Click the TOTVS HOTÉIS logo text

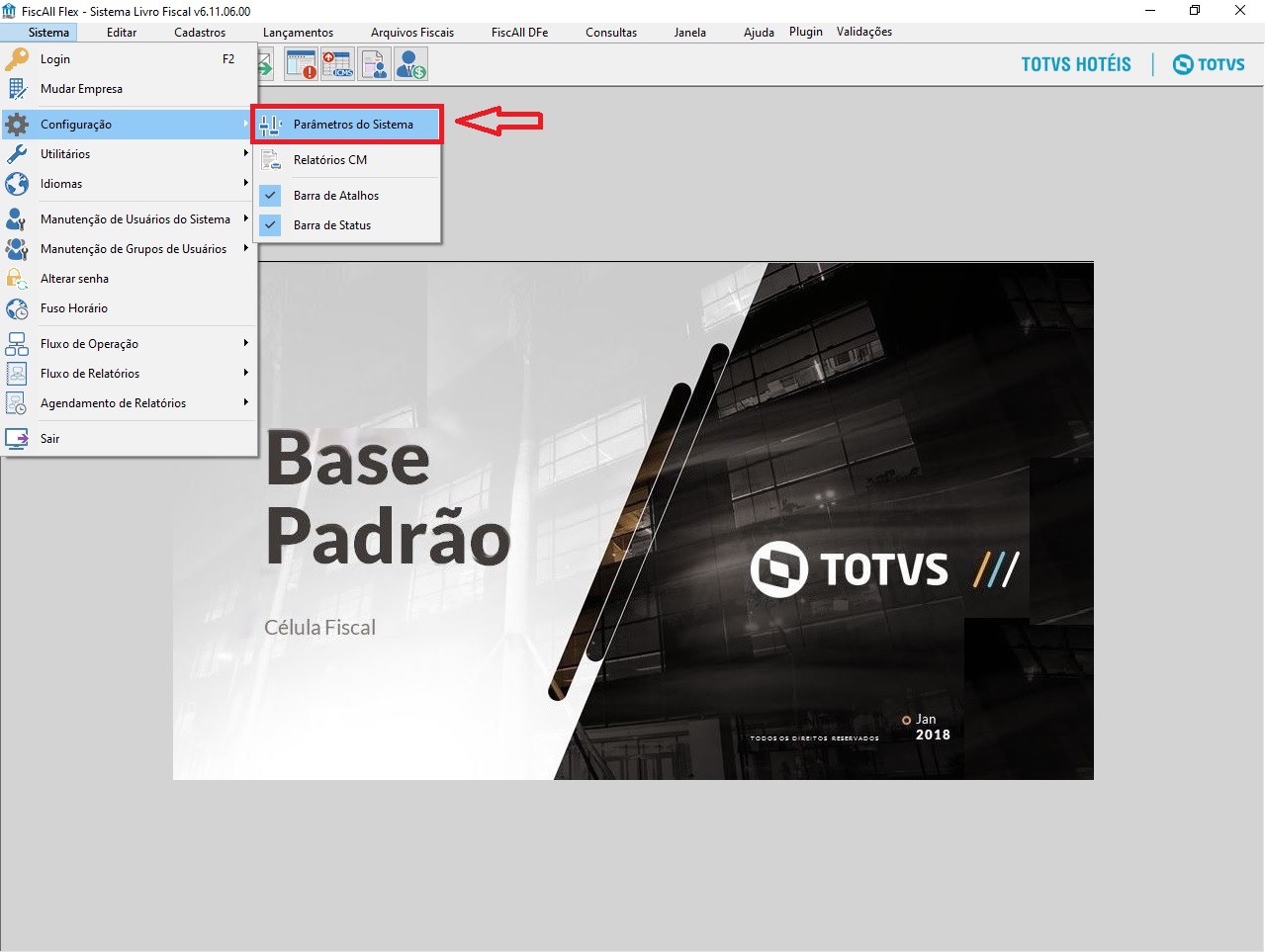click(1076, 64)
